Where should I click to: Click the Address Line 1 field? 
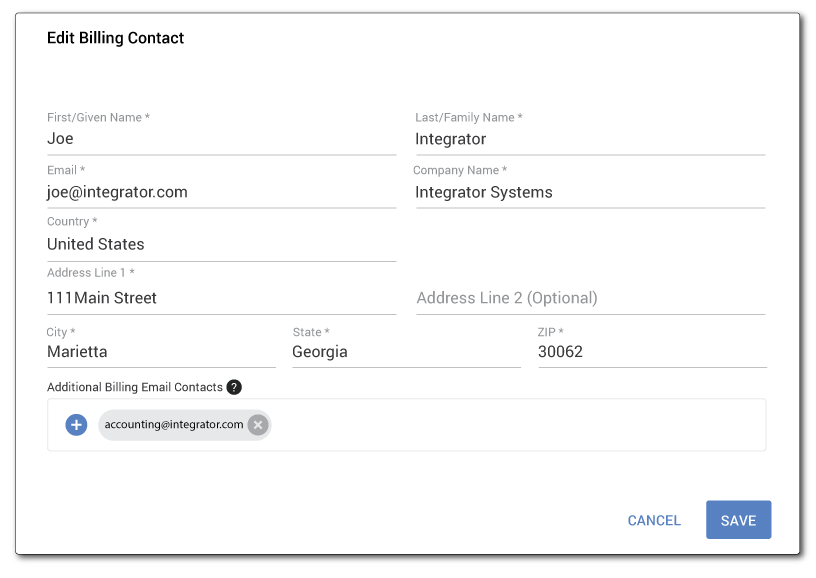(220, 298)
